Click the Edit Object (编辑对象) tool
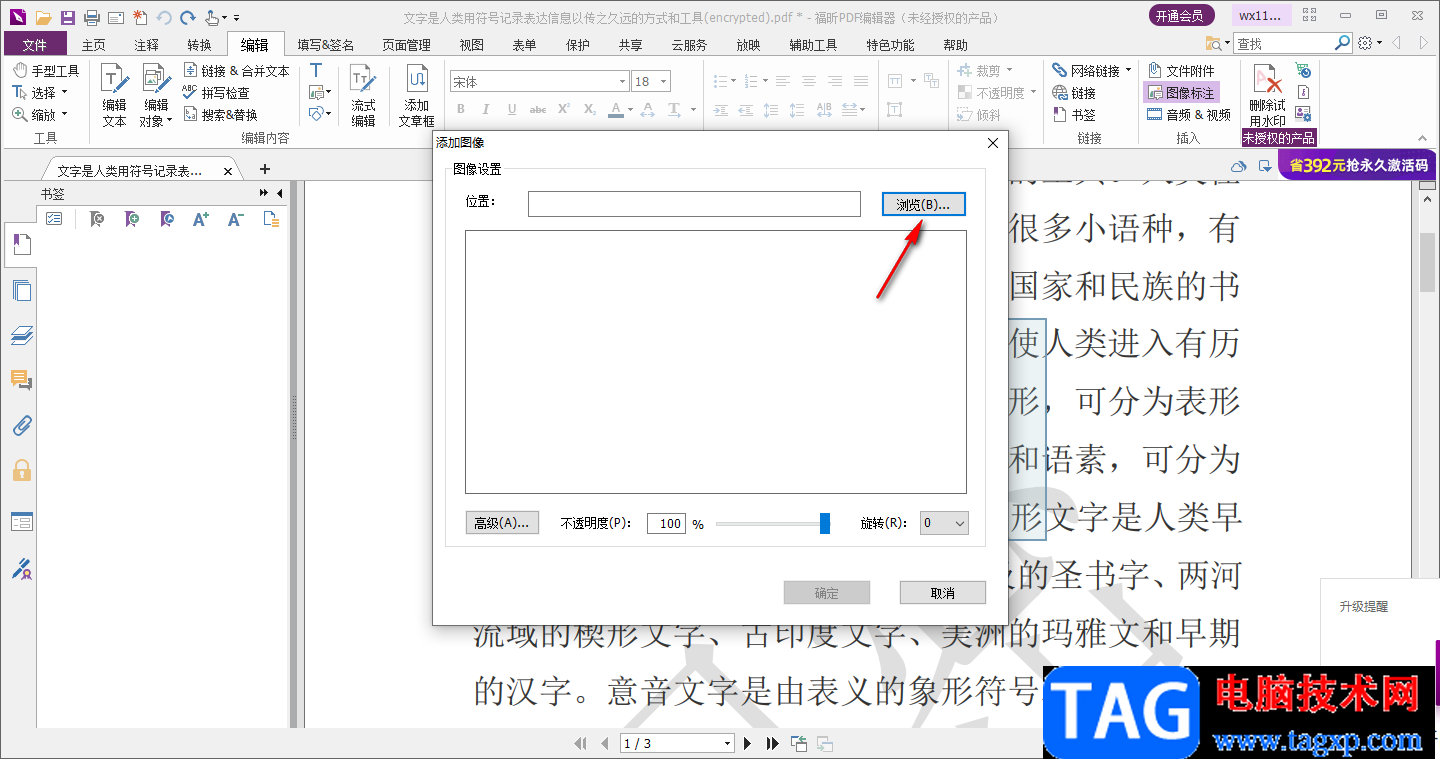The height and width of the screenshot is (759, 1440). (x=156, y=96)
